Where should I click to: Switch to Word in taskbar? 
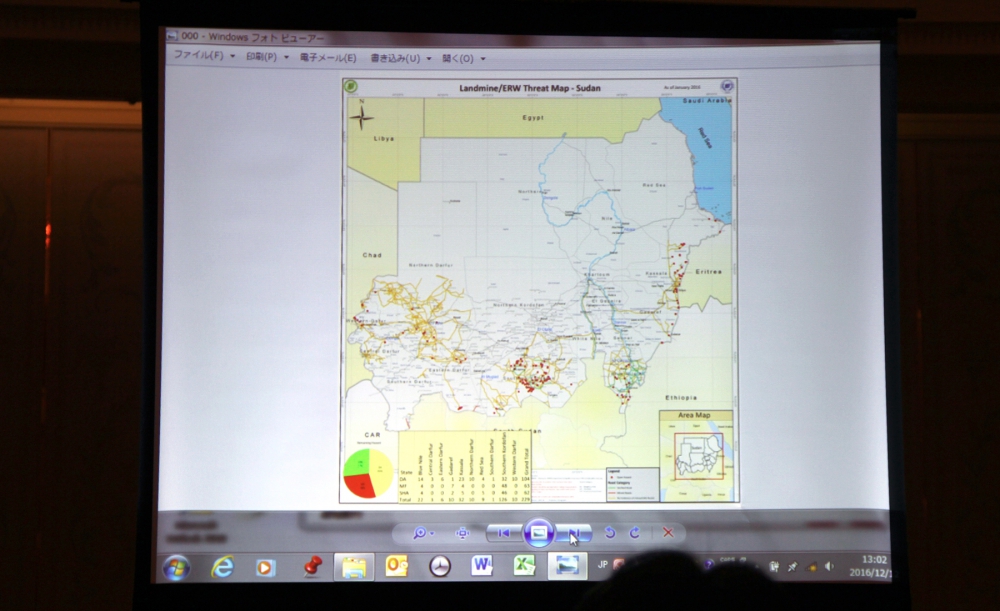(482, 566)
